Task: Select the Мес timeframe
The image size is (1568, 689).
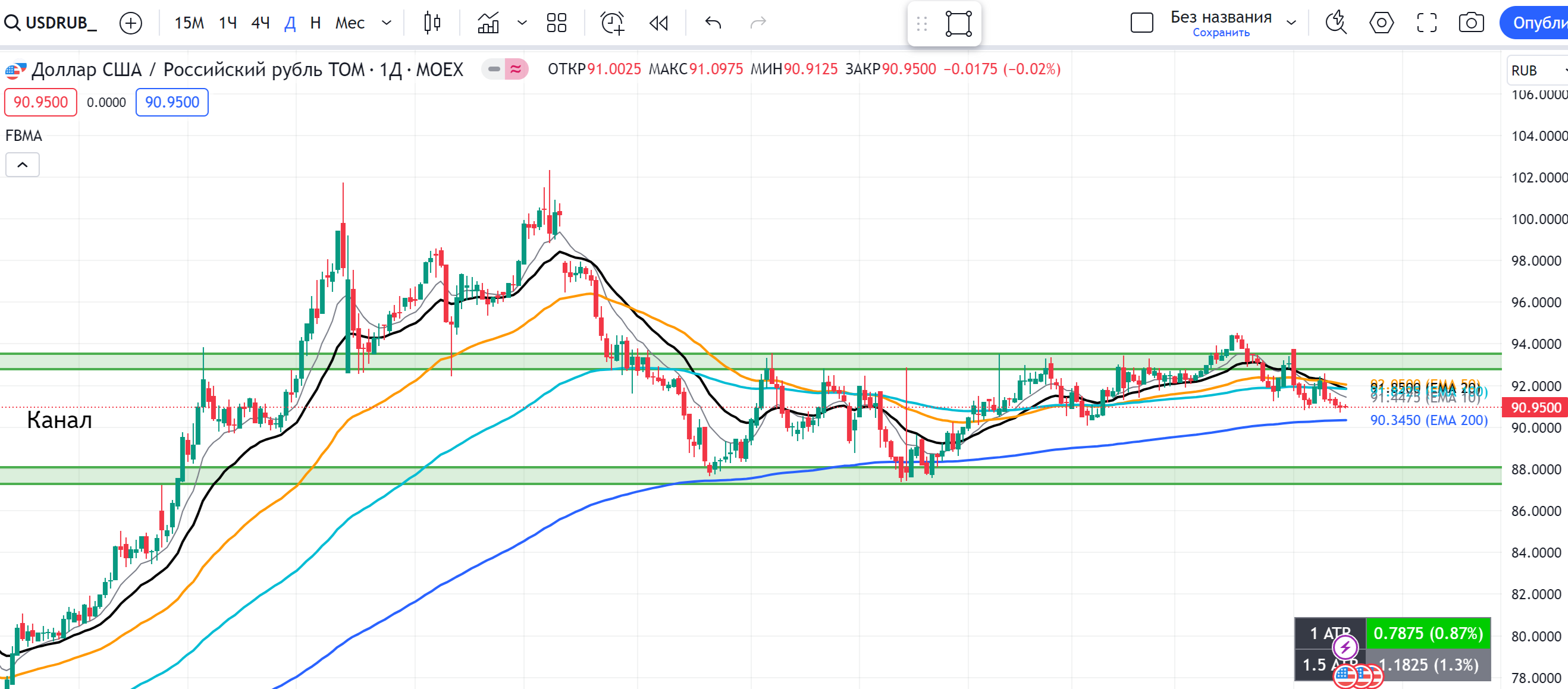Action: click(349, 23)
